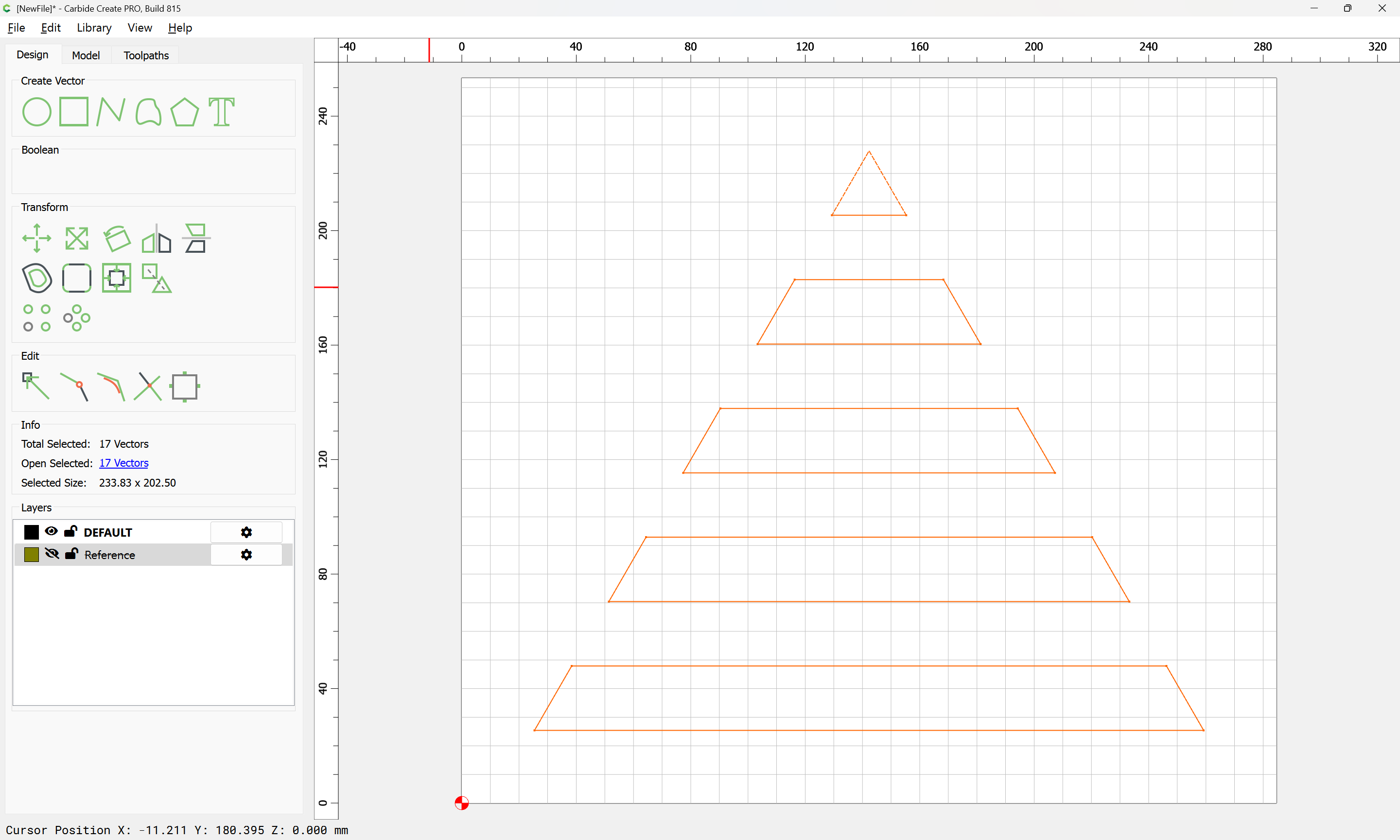Open the Help menu
Image resolution: width=1400 pixels, height=840 pixels.
point(180,28)
